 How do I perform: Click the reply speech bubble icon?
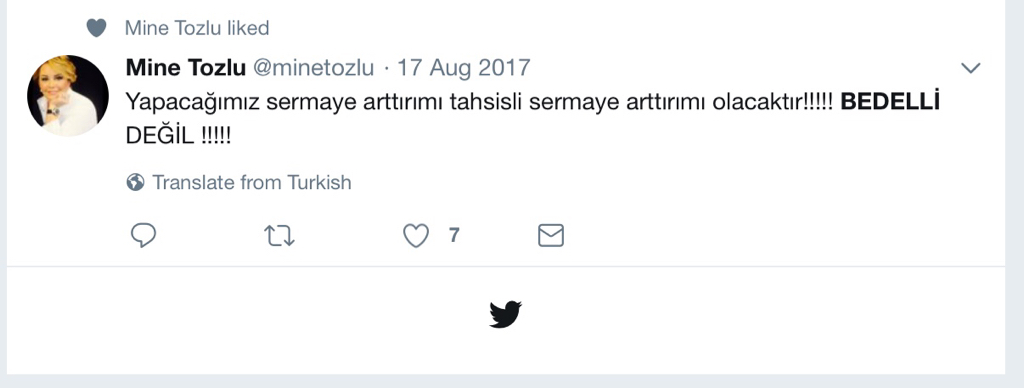click(x=143, y=235)
